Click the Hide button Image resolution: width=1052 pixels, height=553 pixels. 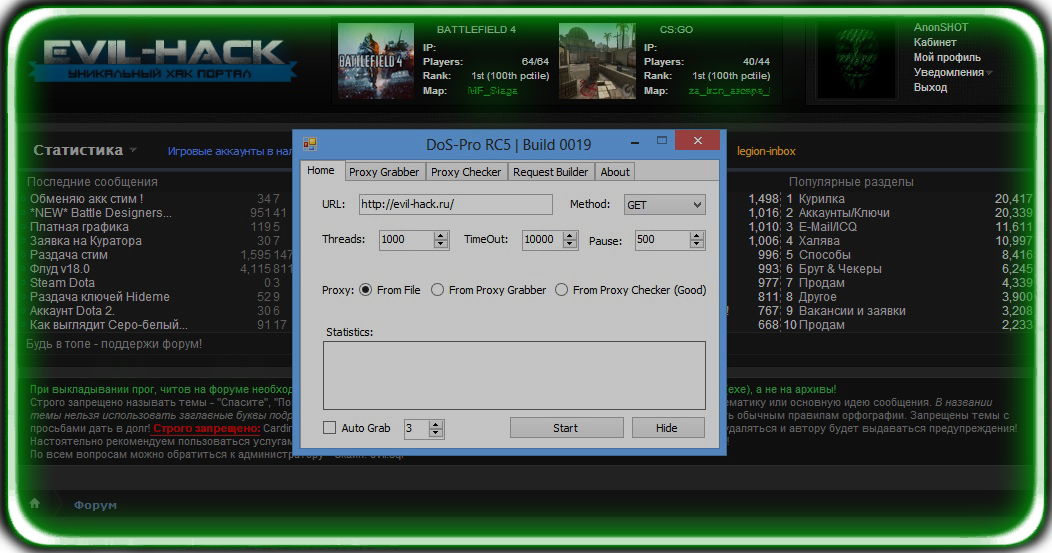668,428
